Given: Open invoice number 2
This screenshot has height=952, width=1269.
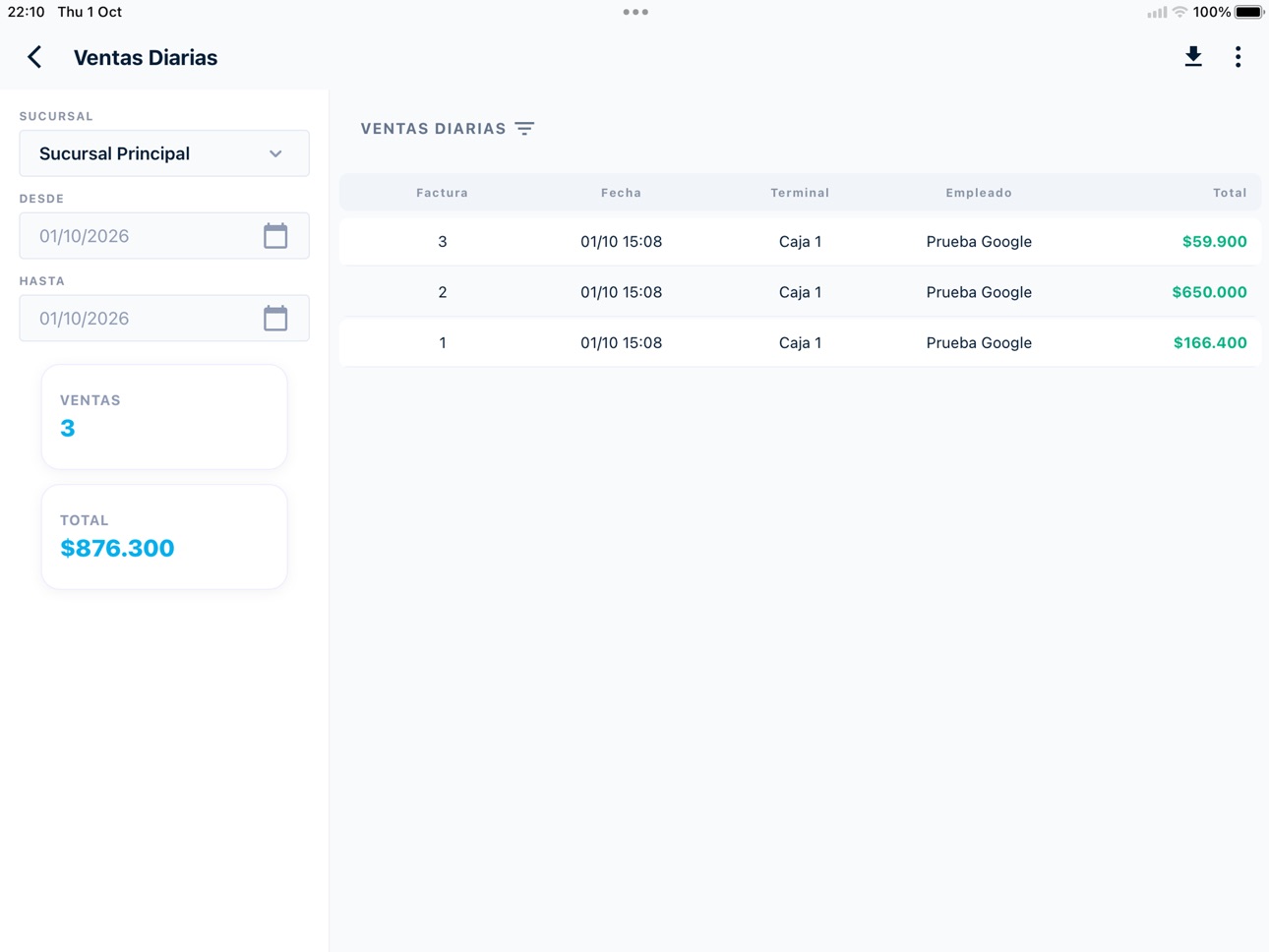Looking at the screenshot, I should [800, 292].
